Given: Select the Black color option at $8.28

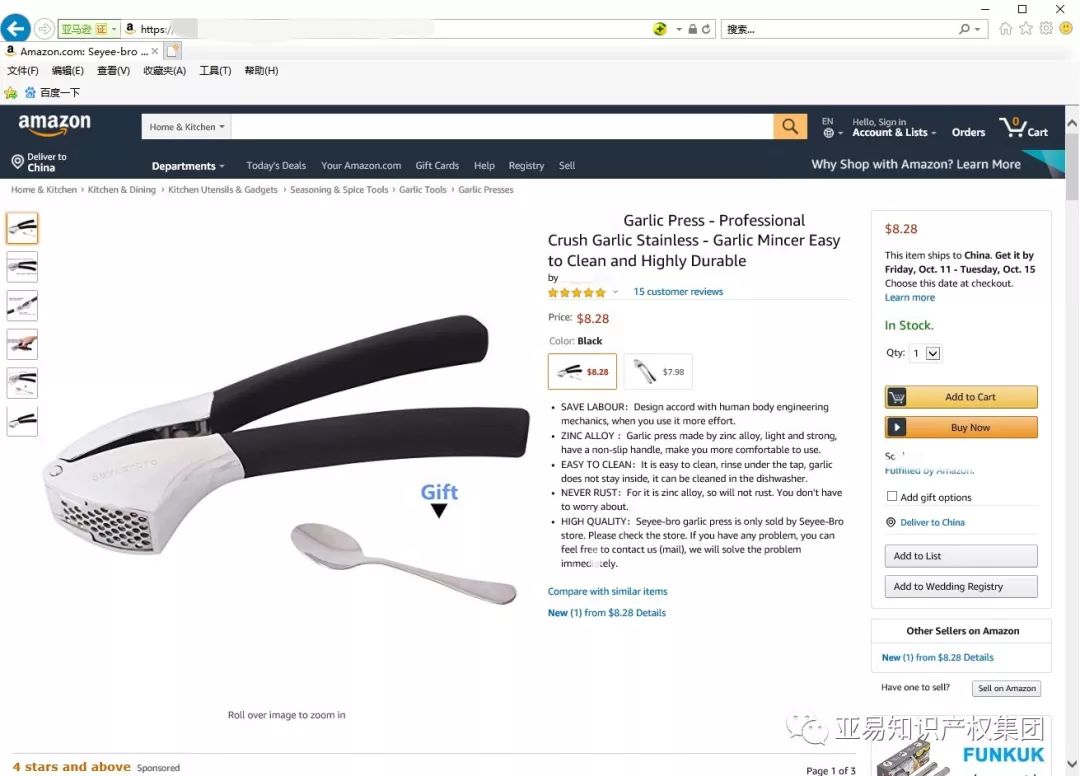Looking at the screenshot, I should pyautogui.click(x=582, y=372).
